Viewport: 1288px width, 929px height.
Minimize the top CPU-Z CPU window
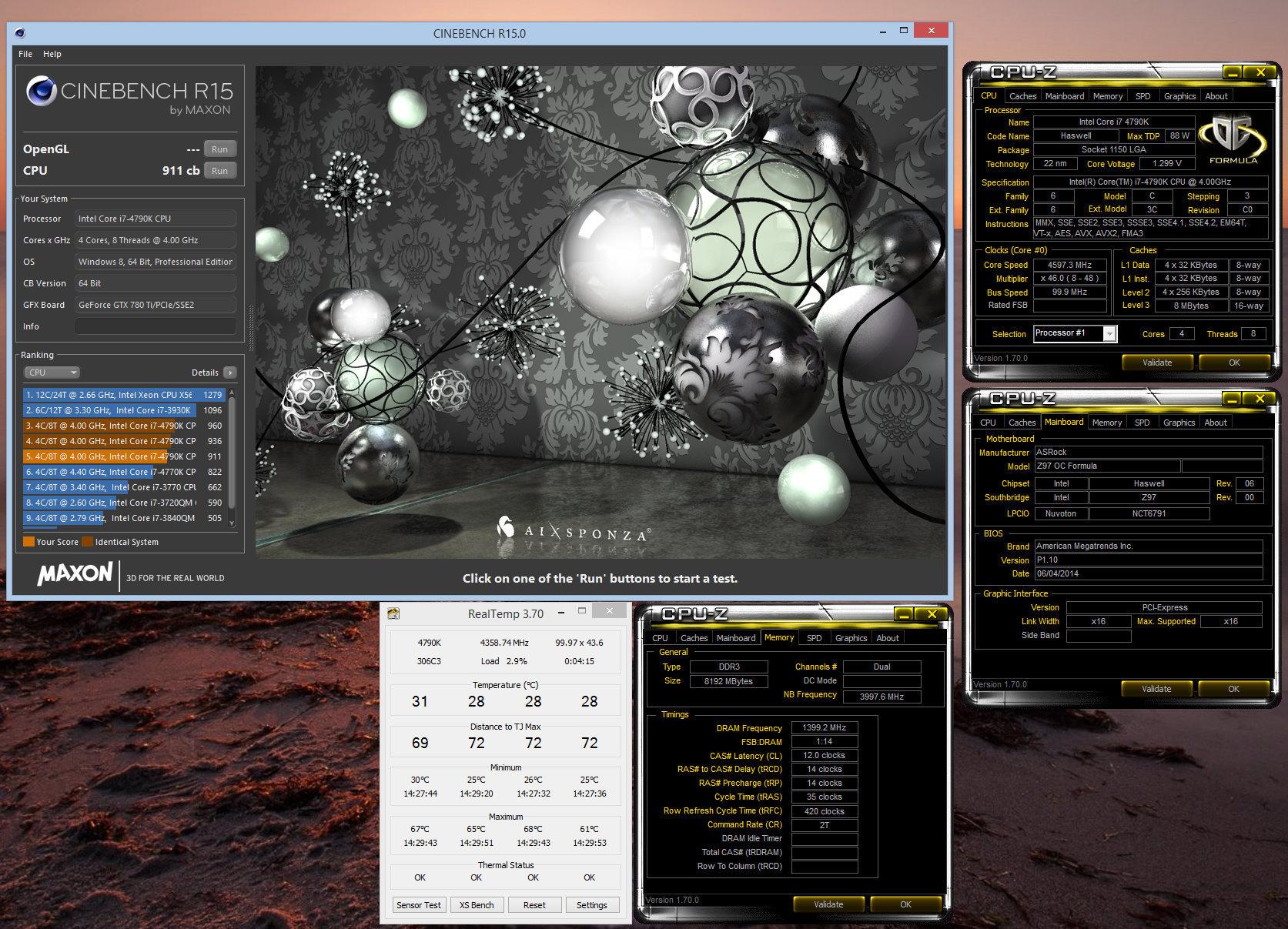1233,72
